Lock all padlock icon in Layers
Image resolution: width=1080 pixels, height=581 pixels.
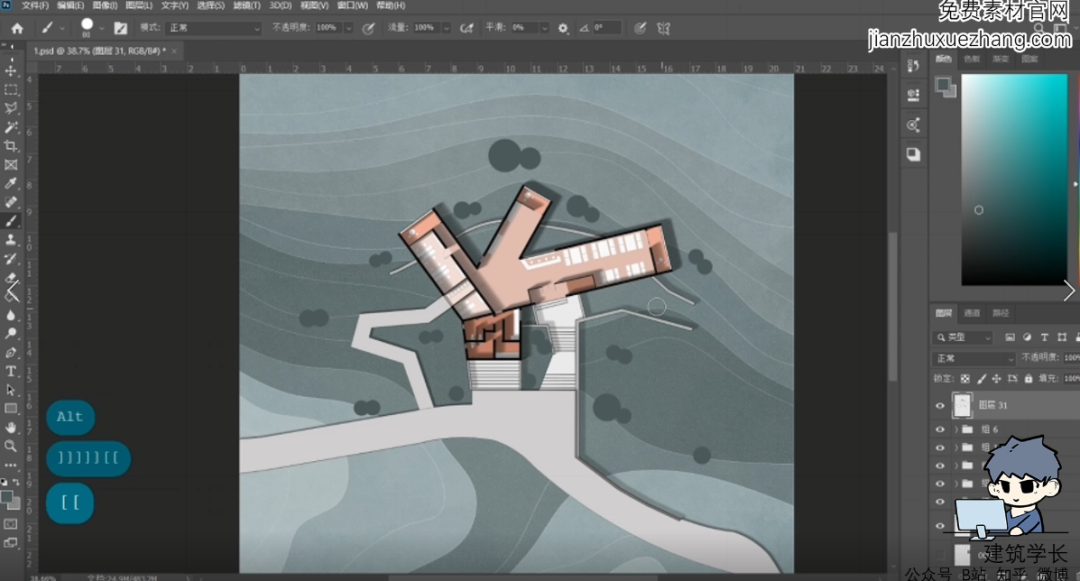tap(1028, 379)
